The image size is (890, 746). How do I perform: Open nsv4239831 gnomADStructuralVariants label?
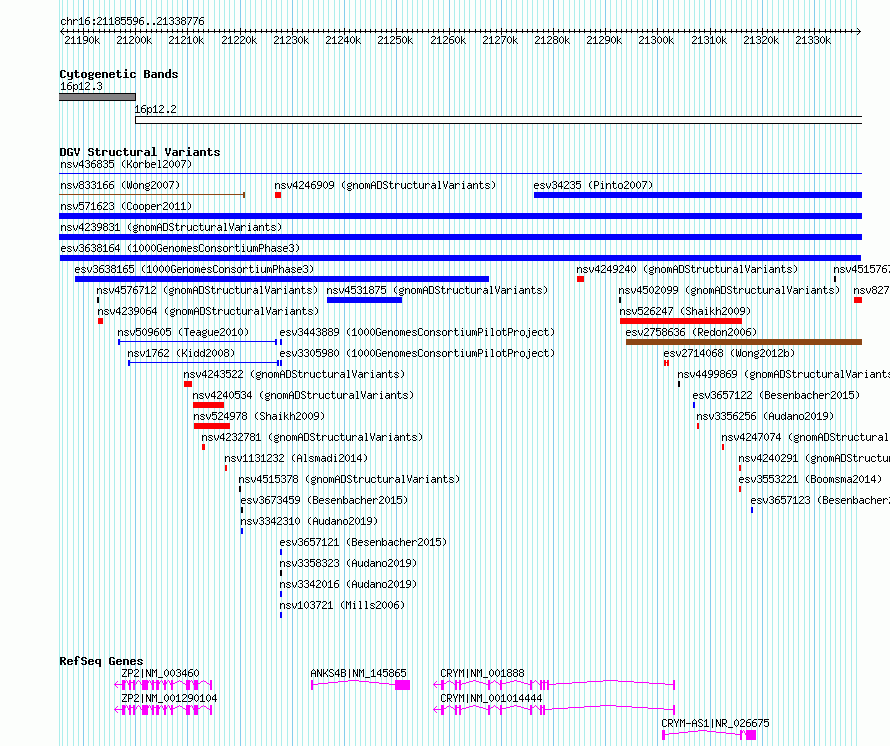(x=171, y=227)
